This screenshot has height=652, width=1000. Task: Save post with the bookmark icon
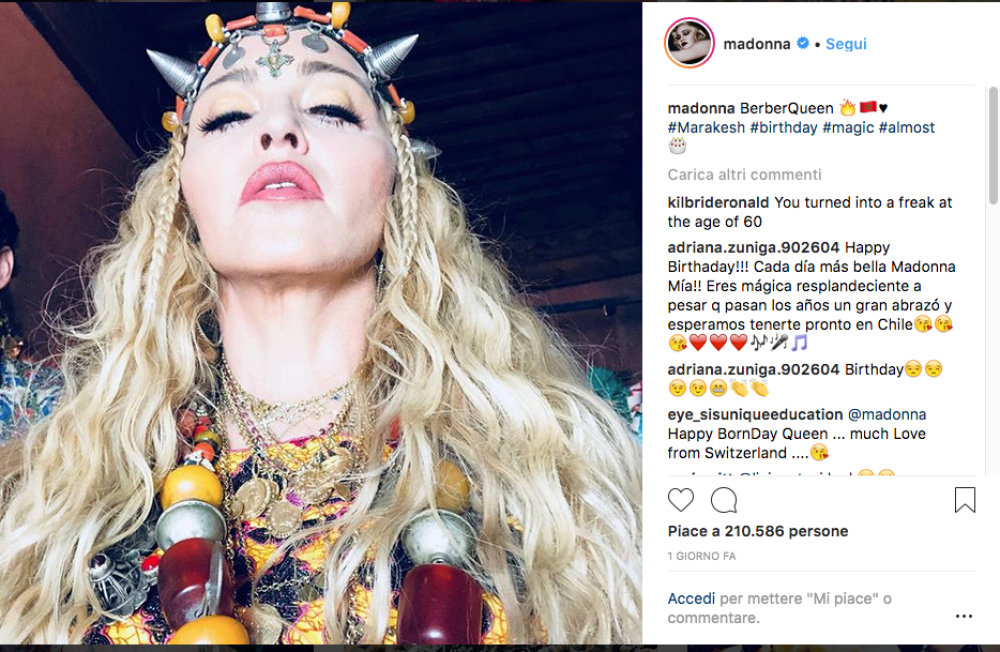pyautogui.click(x=964, y=500)
